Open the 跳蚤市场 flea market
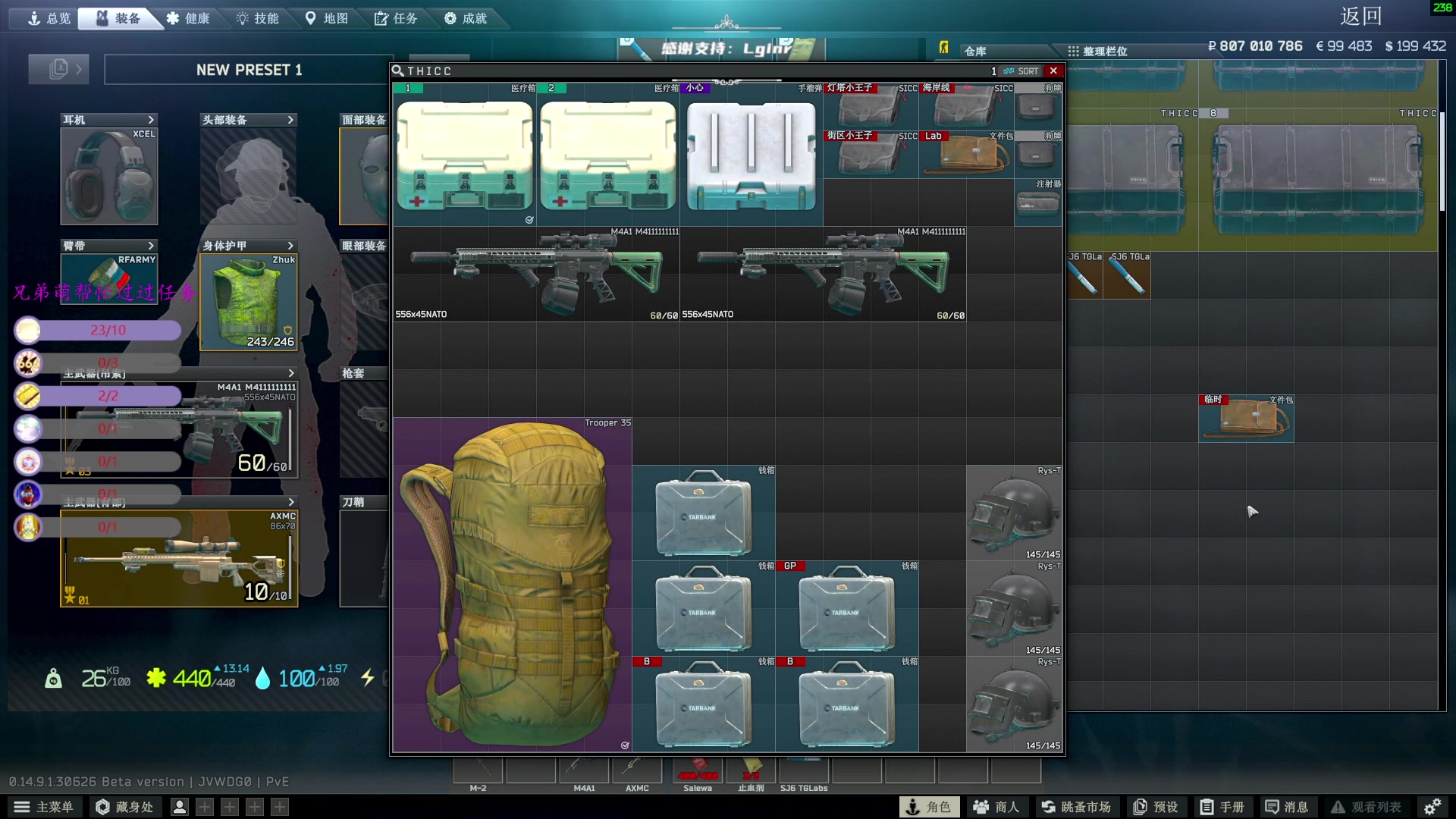 (x=1075, y=807)
